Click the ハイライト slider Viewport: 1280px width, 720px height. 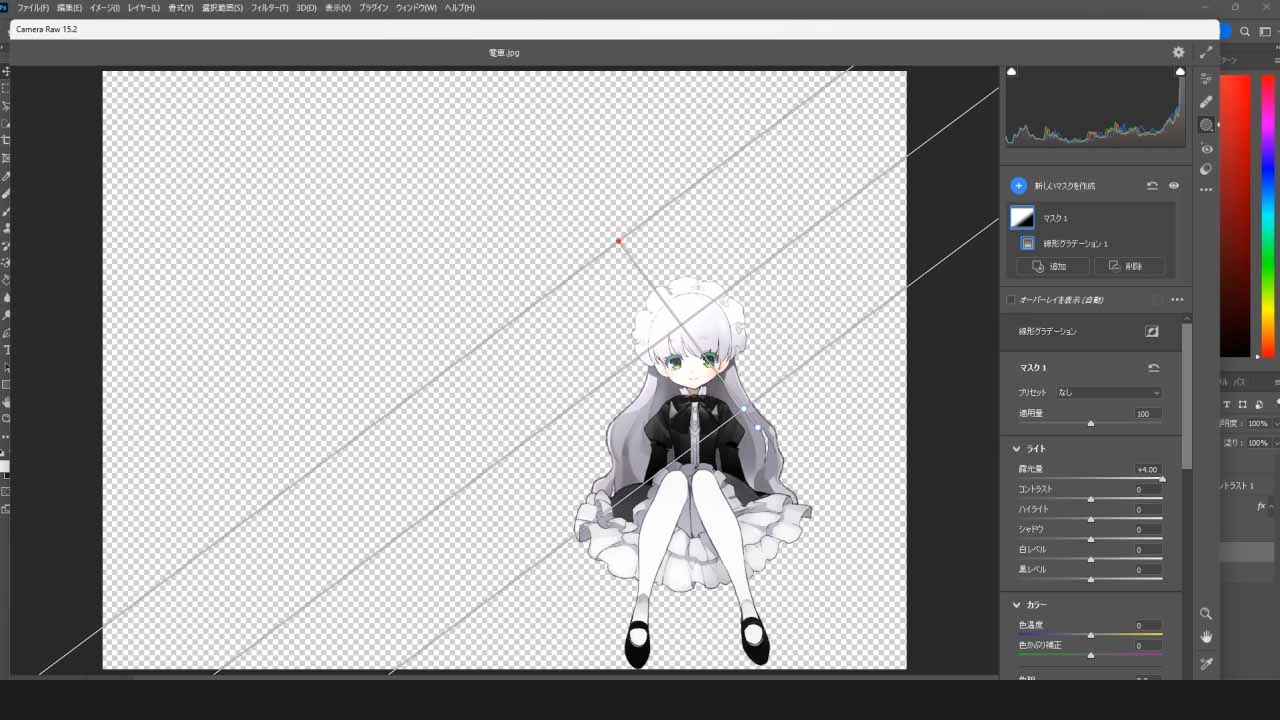click(x=1090, y=519)
